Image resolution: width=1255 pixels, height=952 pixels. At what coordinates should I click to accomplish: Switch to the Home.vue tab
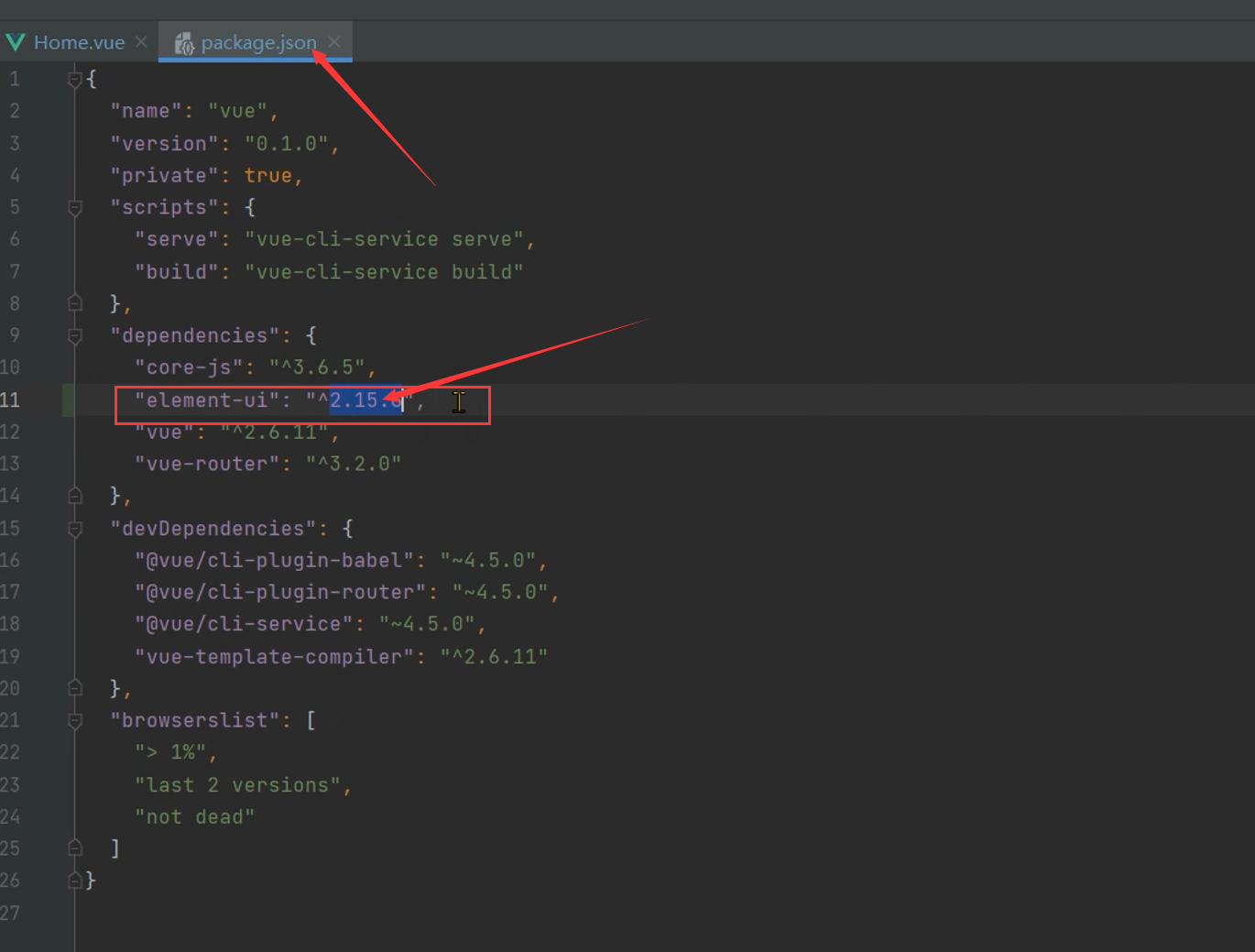(79, 42)
